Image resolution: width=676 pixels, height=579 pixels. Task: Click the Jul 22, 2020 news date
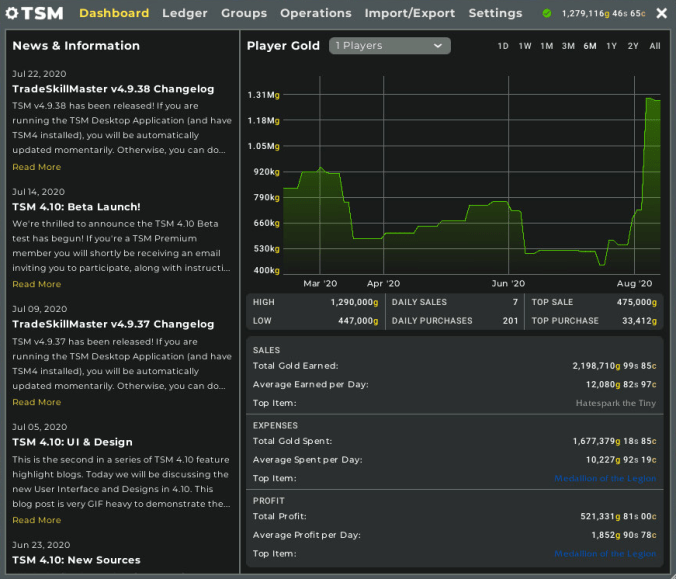(39, 74)
